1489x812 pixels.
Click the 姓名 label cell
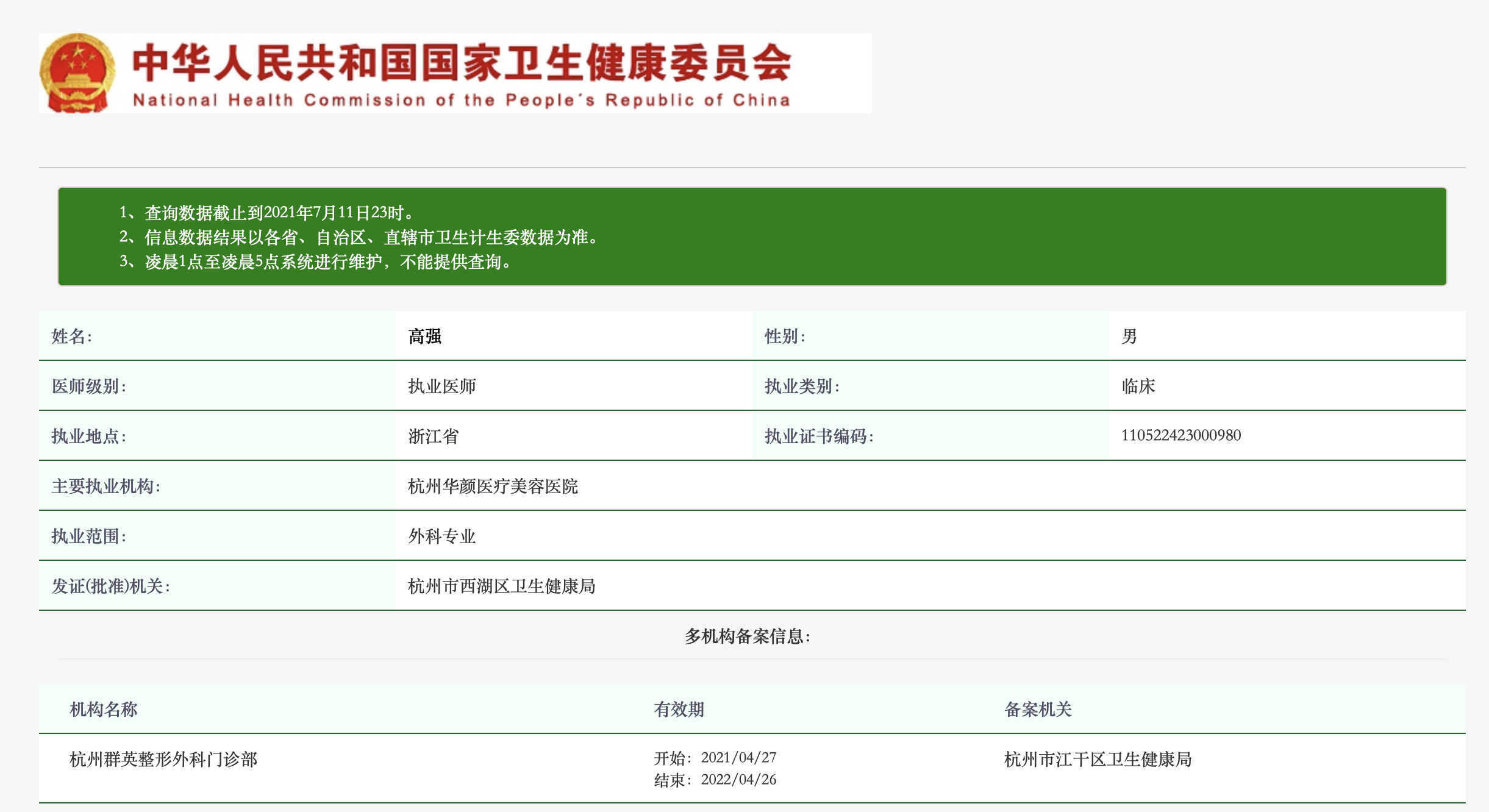[x=217, y=336]
